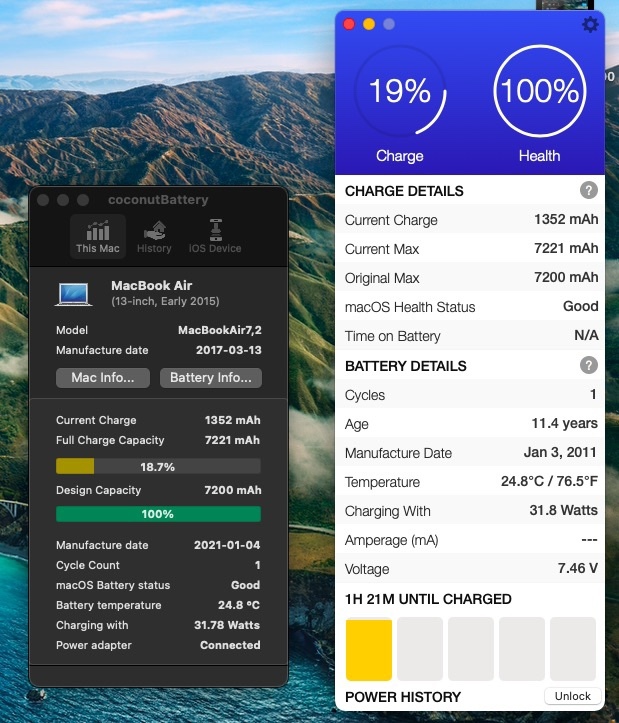Click the Battery Info... button
This screenshot has height=723, width=619.
tap(211, 378)
